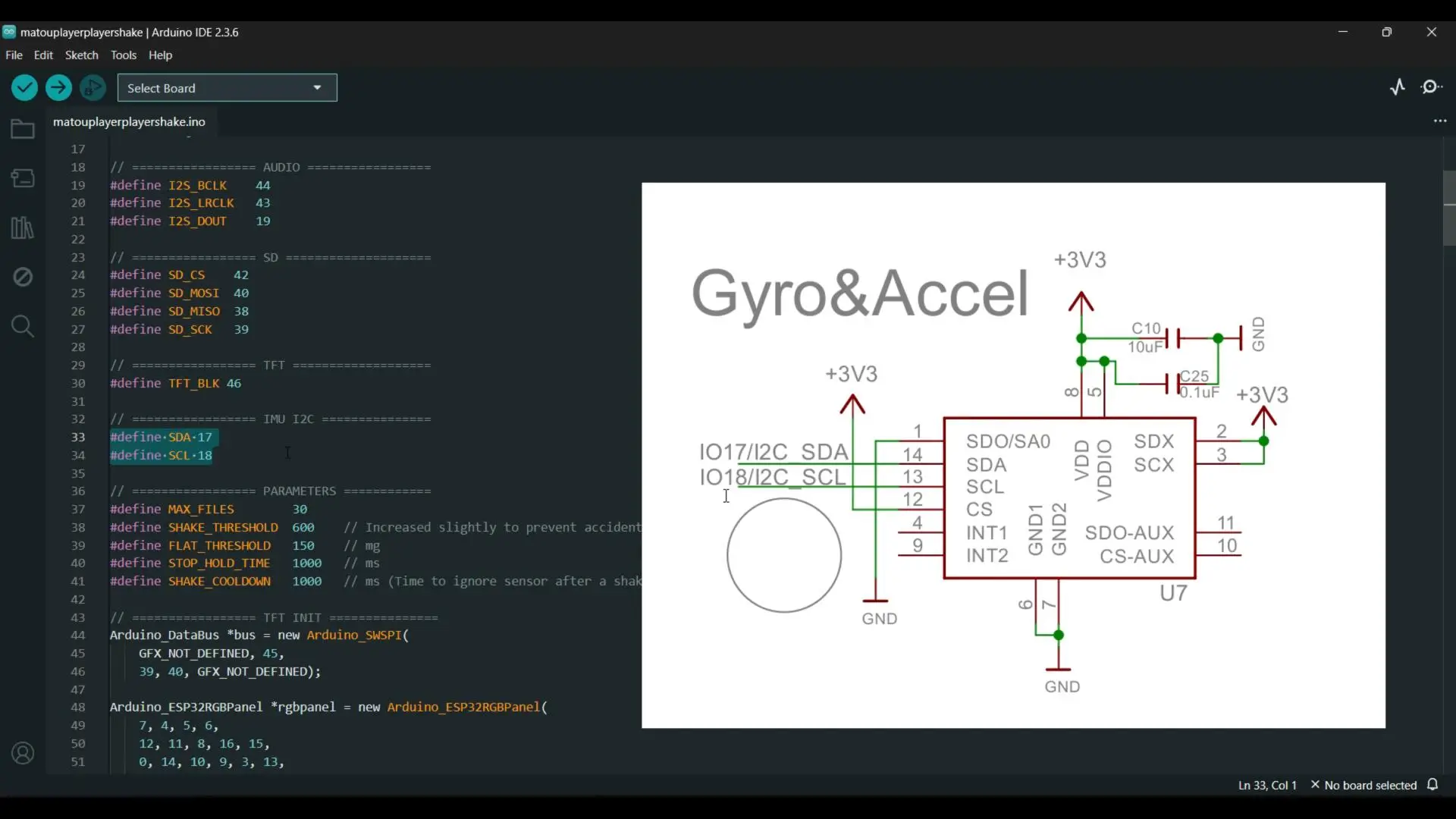This screenshot has width=1456, height=819.
Task: Click the U7 chip label
Action: [x=1173, y=594]
